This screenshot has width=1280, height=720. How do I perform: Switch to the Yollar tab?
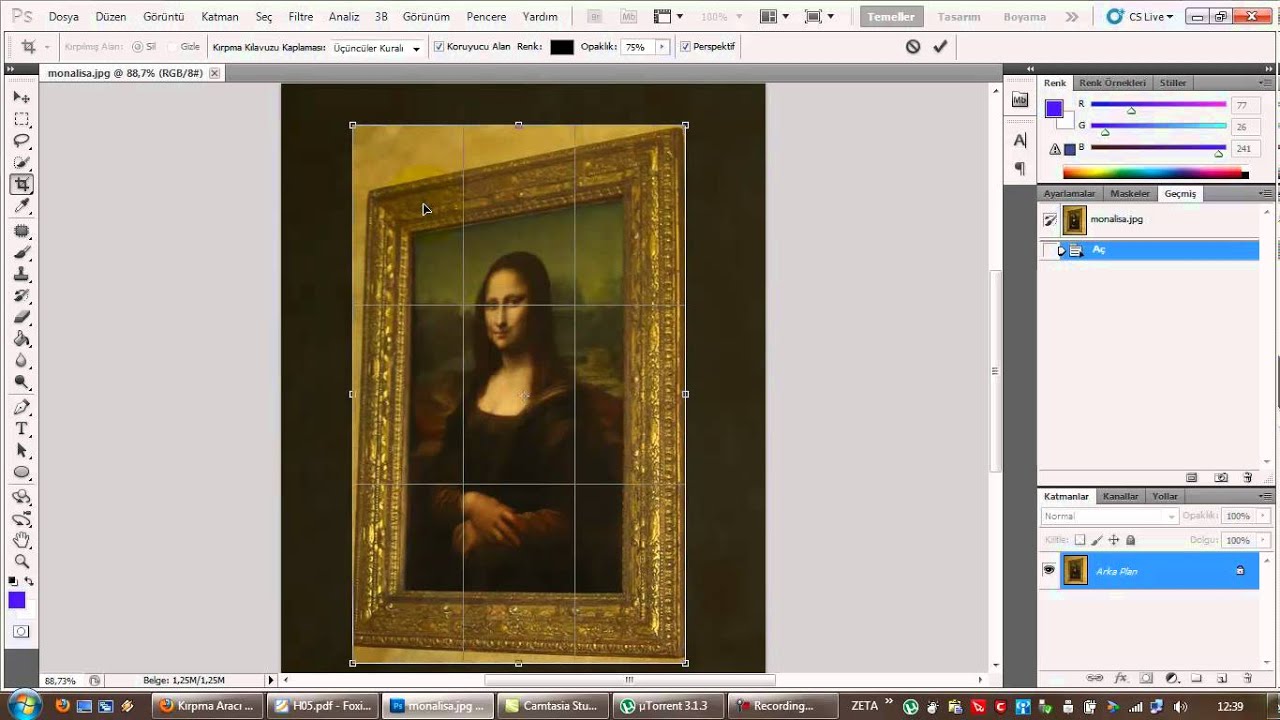1164,496
